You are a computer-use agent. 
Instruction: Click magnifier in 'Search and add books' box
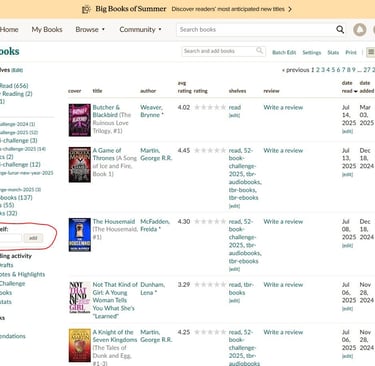[x=259, y=51]
